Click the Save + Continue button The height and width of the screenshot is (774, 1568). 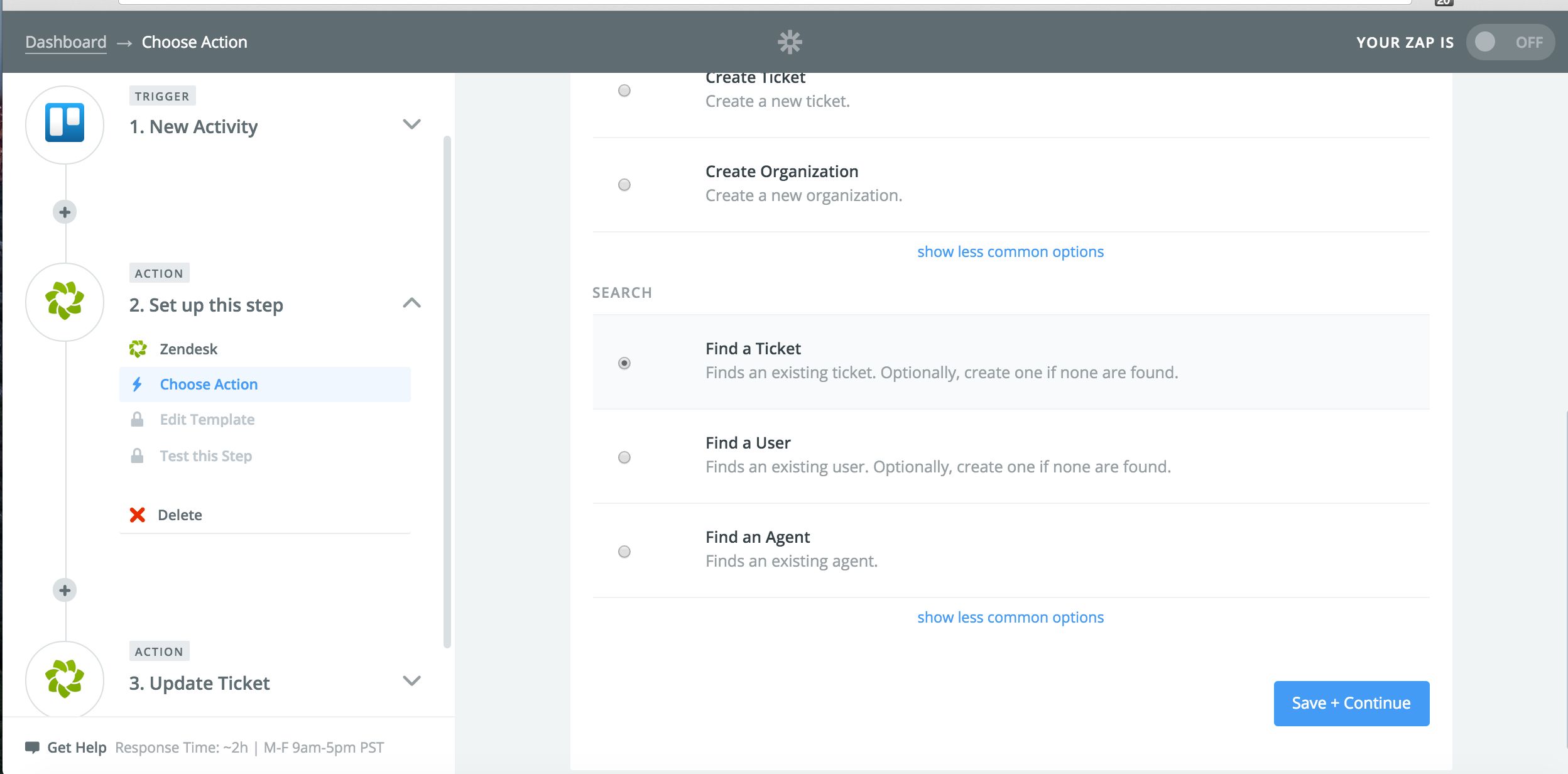(x=1351, y=703)
